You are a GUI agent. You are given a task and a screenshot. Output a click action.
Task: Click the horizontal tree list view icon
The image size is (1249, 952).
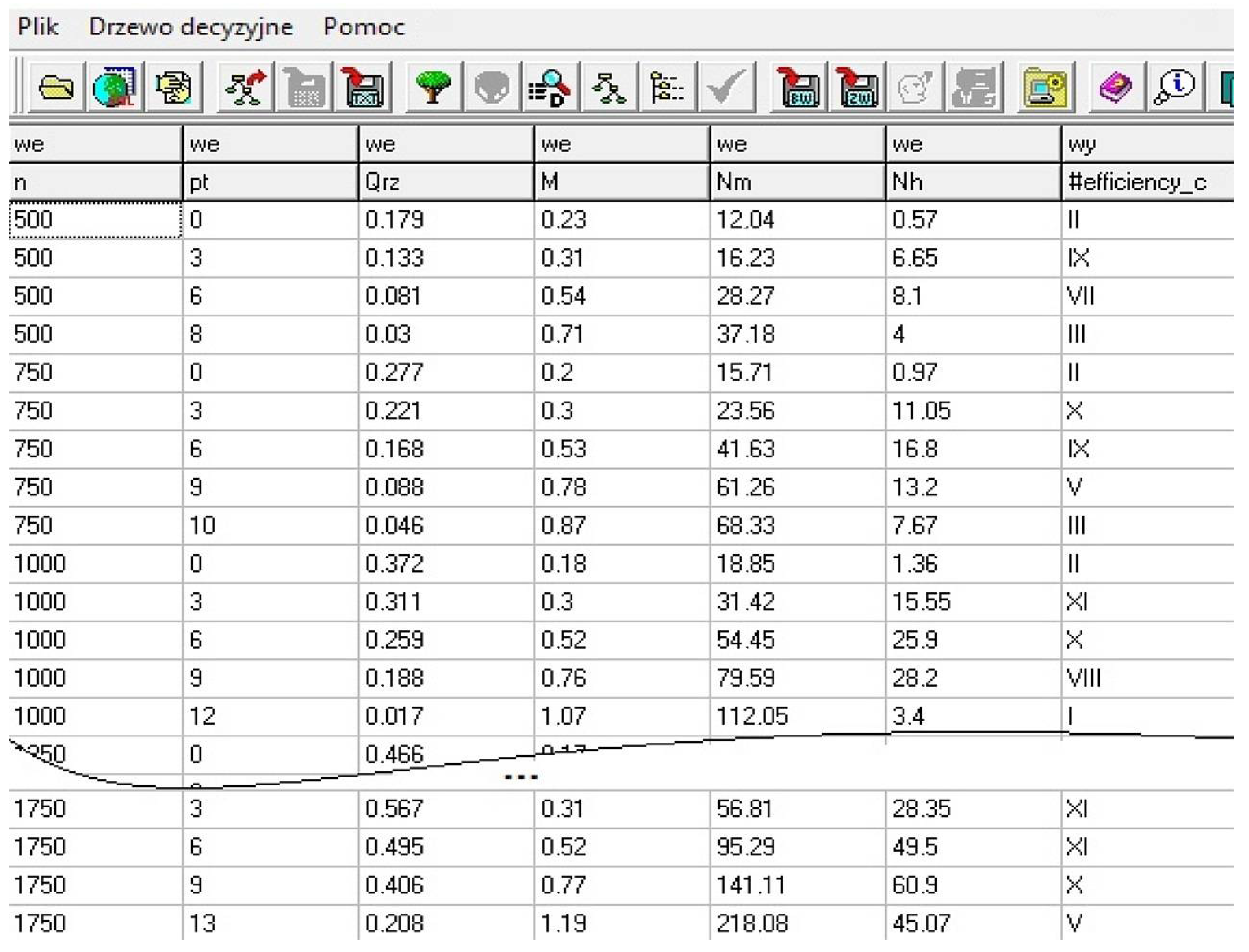[x=666, y=87]
